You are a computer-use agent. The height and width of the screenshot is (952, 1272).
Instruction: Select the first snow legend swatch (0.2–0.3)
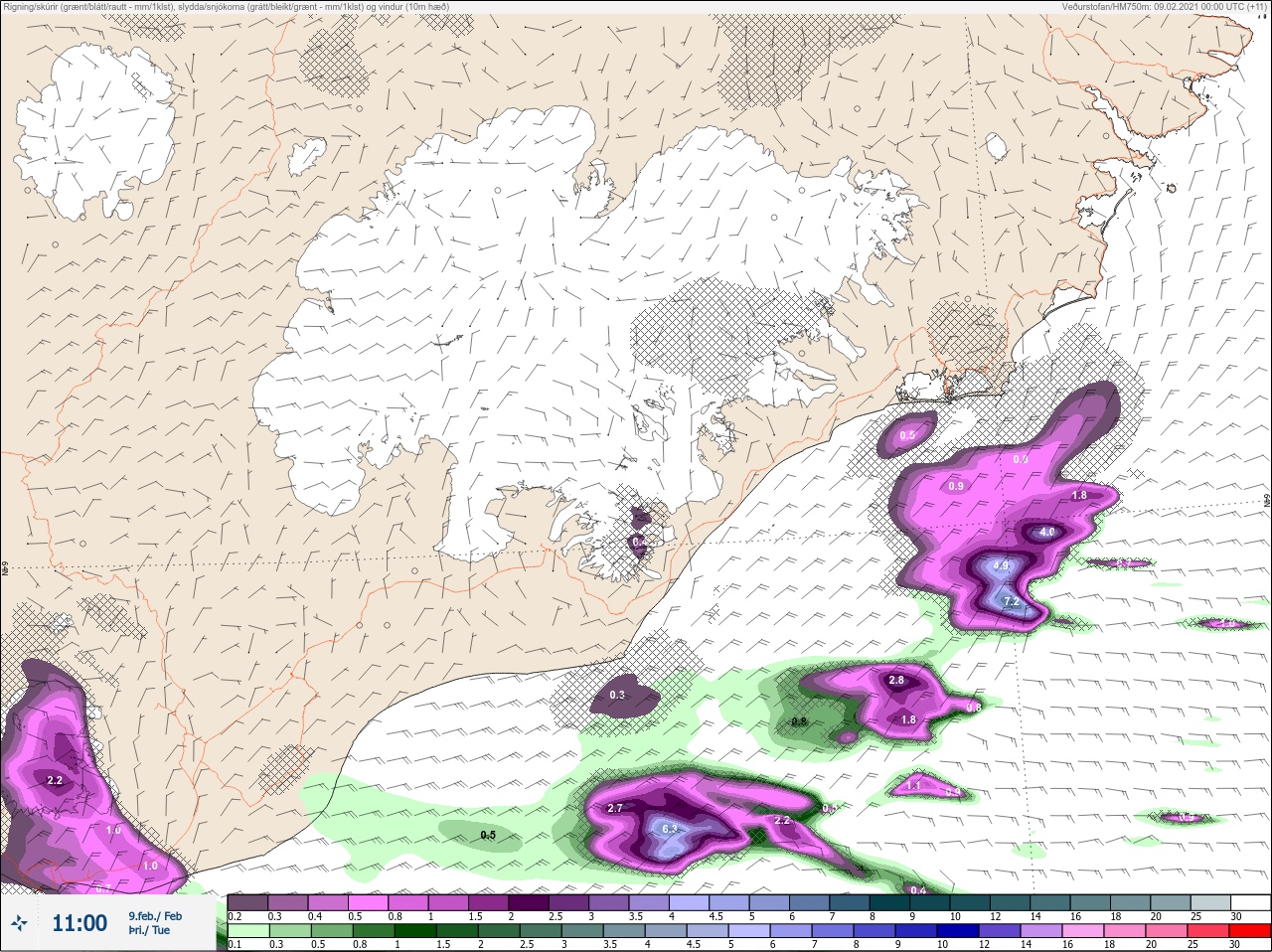point(247,902)
